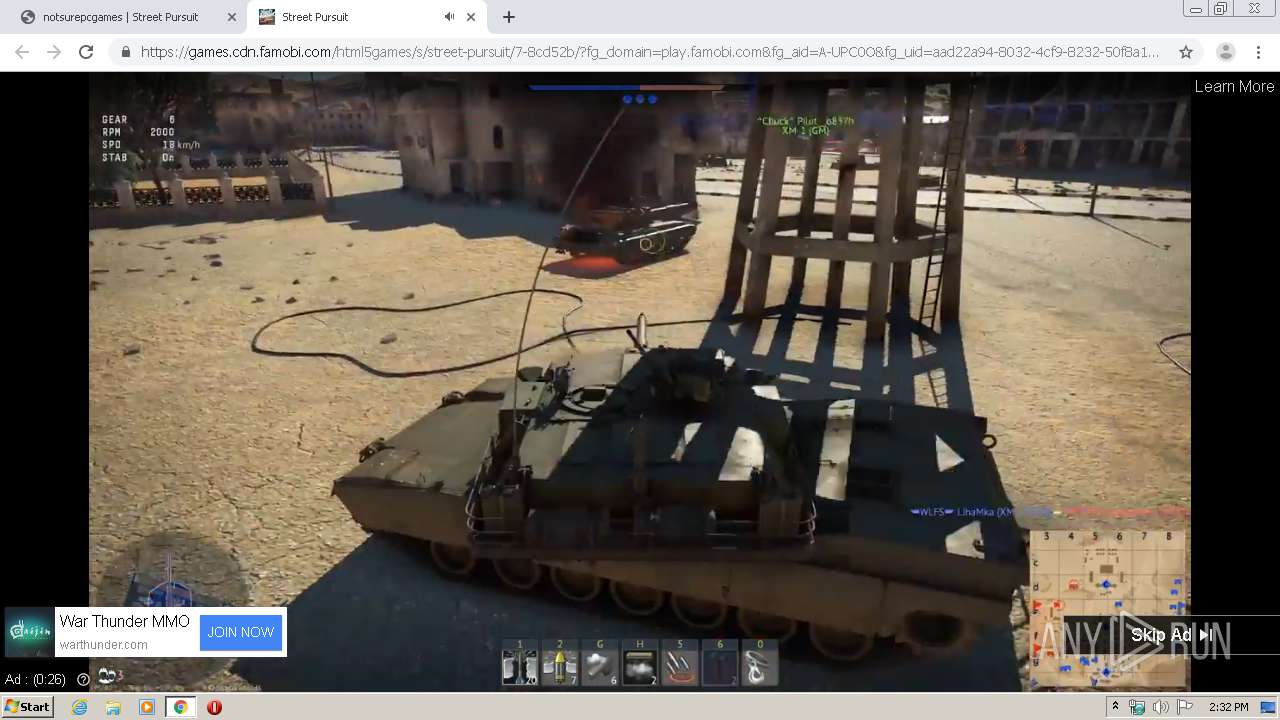Image resolution: width=1280 pixels, height=720 pixels.
Task: Click the ad video playback area
Action: [640, 380]
